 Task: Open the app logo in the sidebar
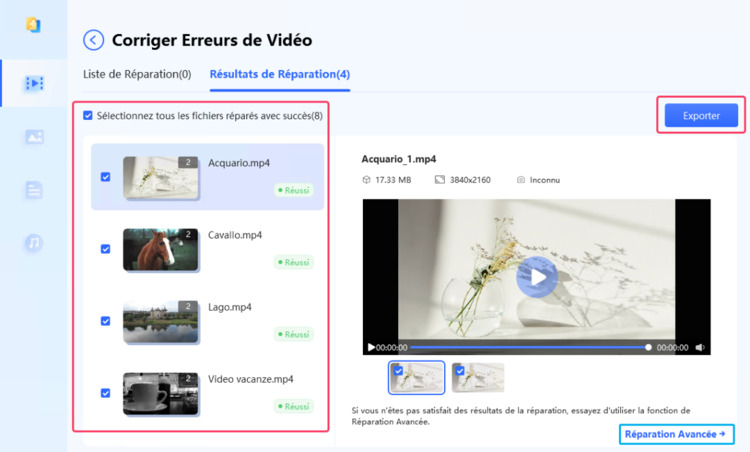tap(33, 25)
